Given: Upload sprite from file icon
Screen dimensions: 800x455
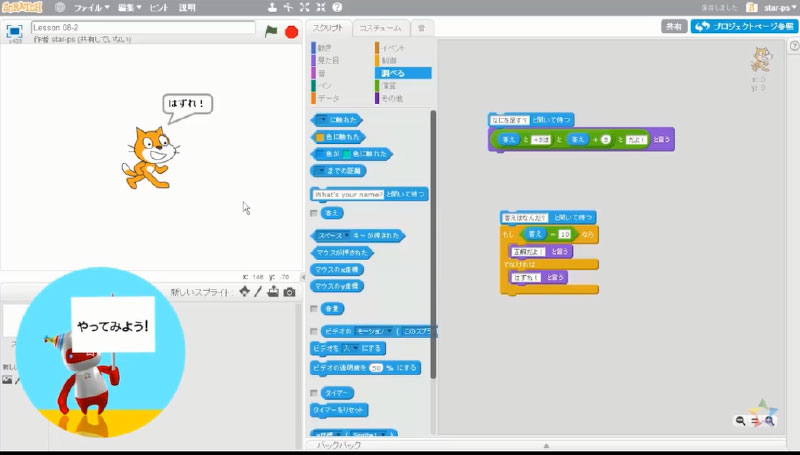Looking at the screenshot, I should click(x=273, y=291).
